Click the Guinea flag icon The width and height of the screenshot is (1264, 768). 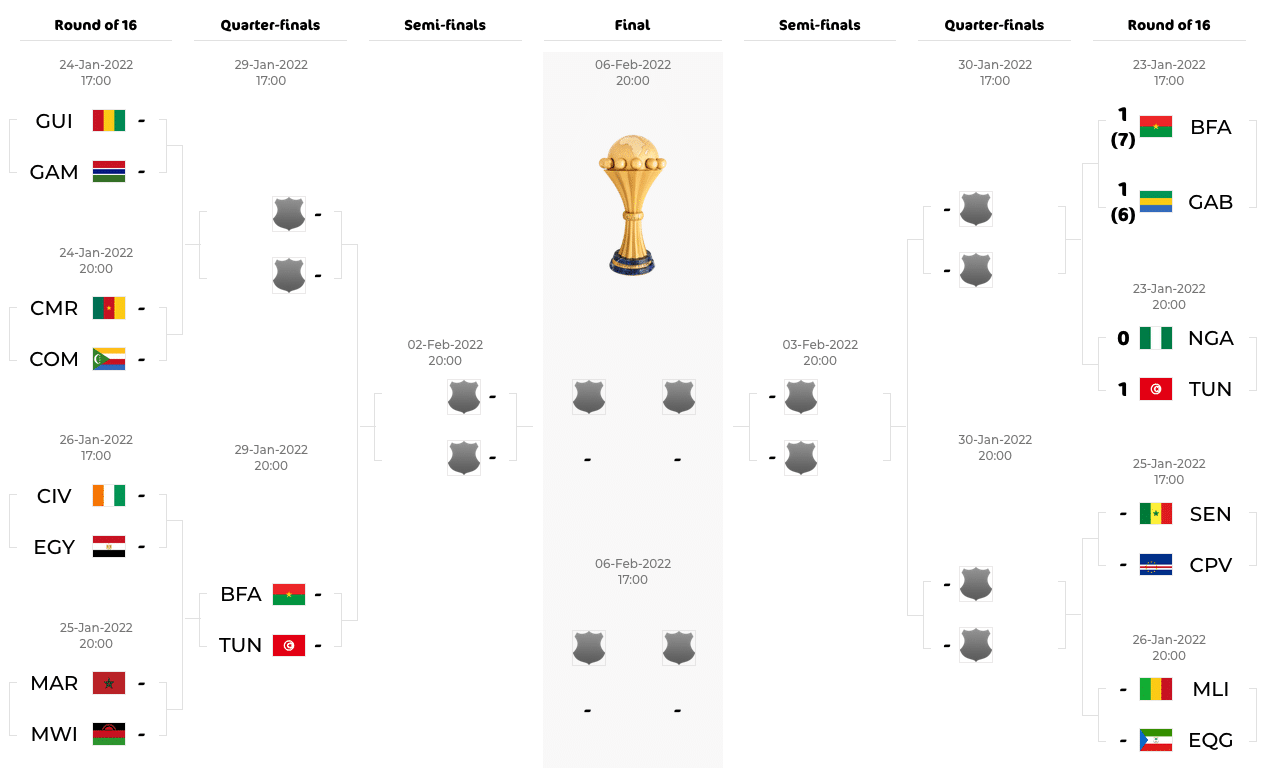(x=109, y=121)
